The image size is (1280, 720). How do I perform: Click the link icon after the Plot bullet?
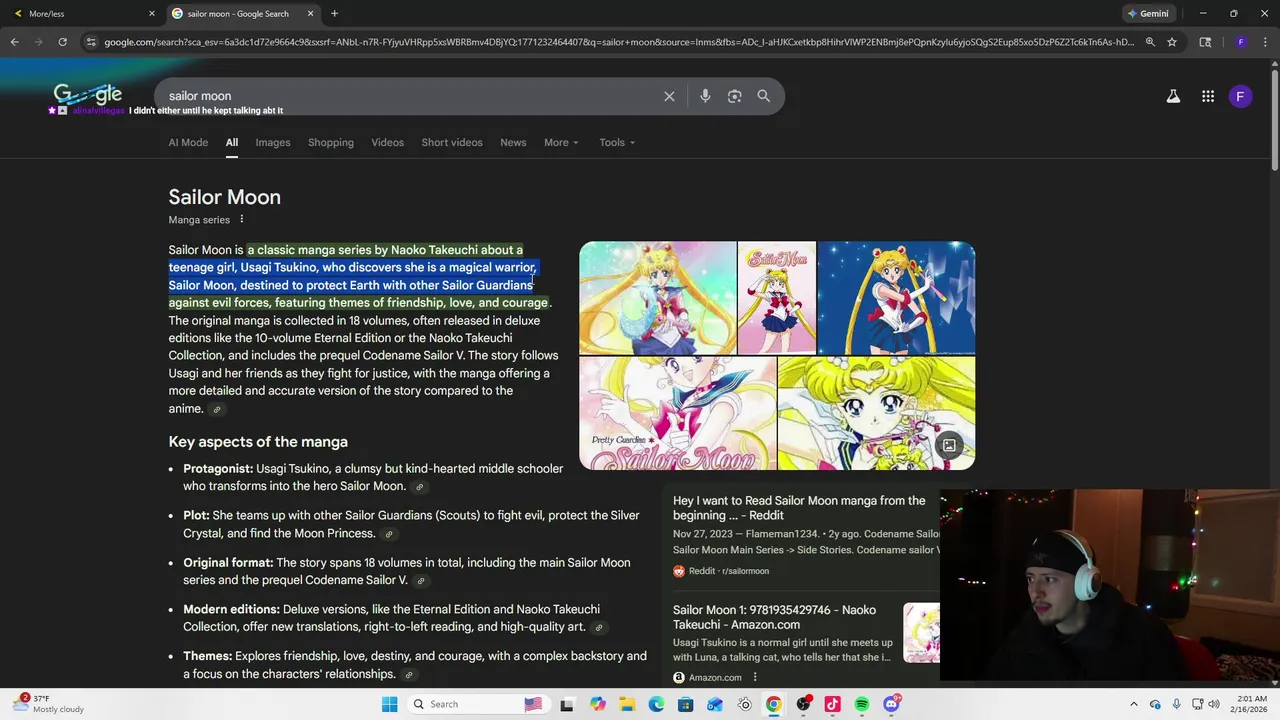click(x=389, y=534)
